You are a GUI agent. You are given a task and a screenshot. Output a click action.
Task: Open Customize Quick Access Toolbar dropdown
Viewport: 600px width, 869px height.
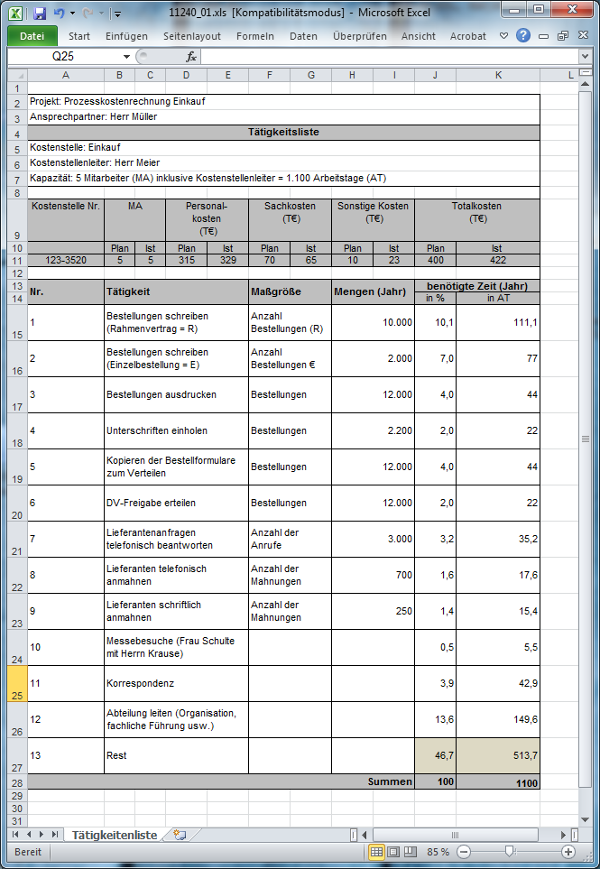(x=117, y=14)
